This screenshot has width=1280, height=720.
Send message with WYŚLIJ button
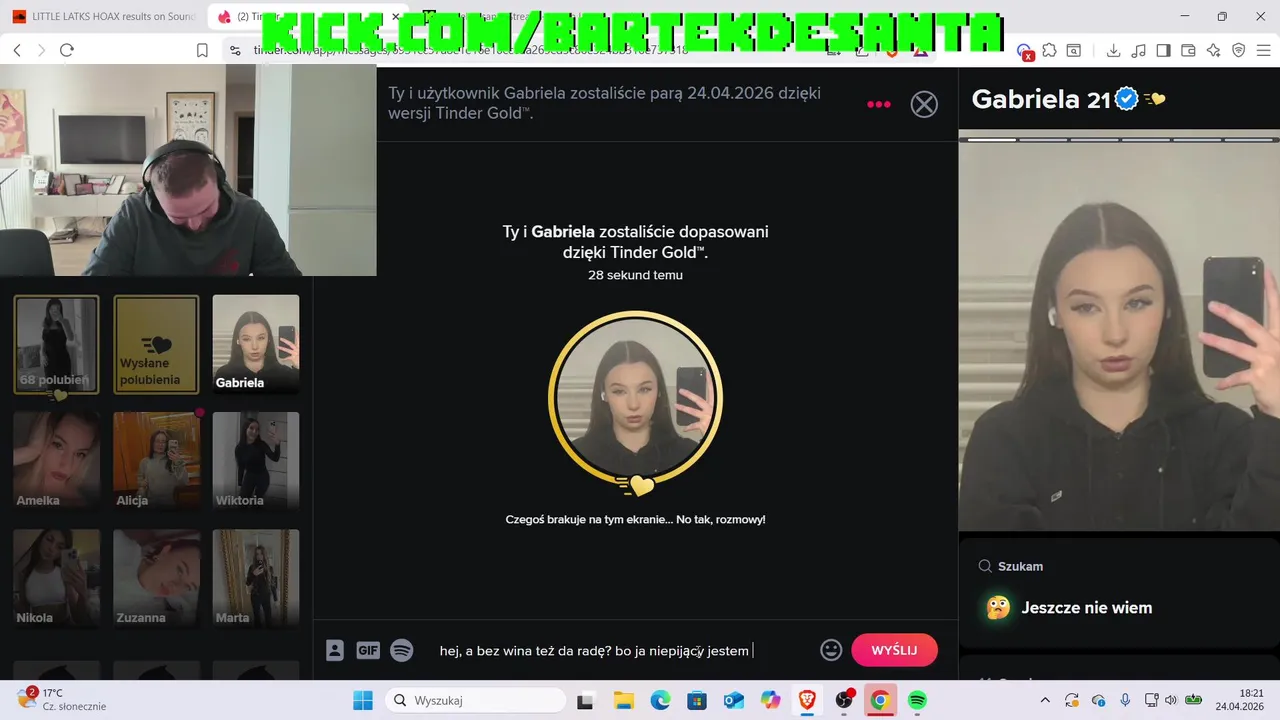click(894, 650)
